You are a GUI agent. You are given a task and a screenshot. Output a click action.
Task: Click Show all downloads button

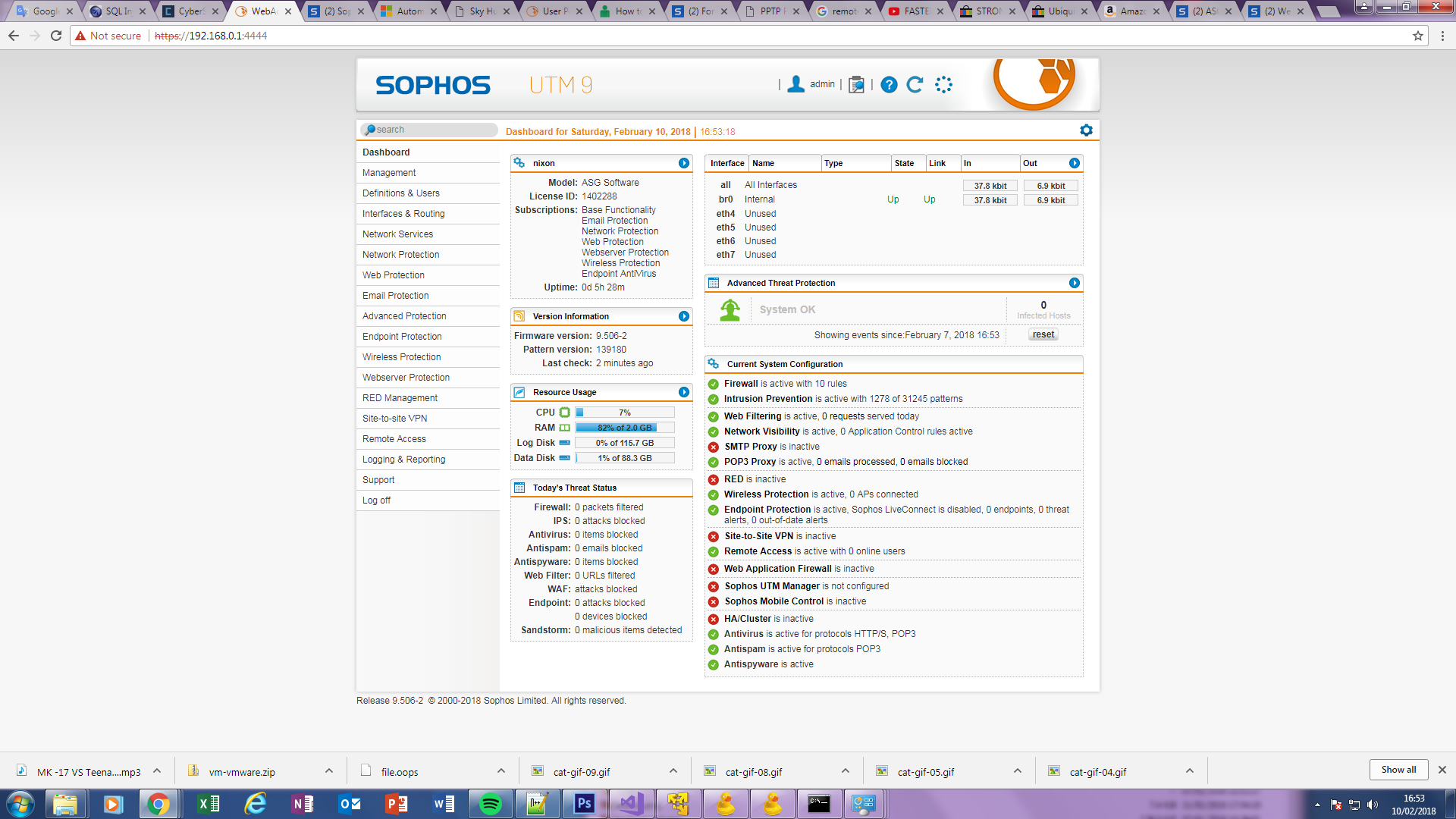point(1398,770)
